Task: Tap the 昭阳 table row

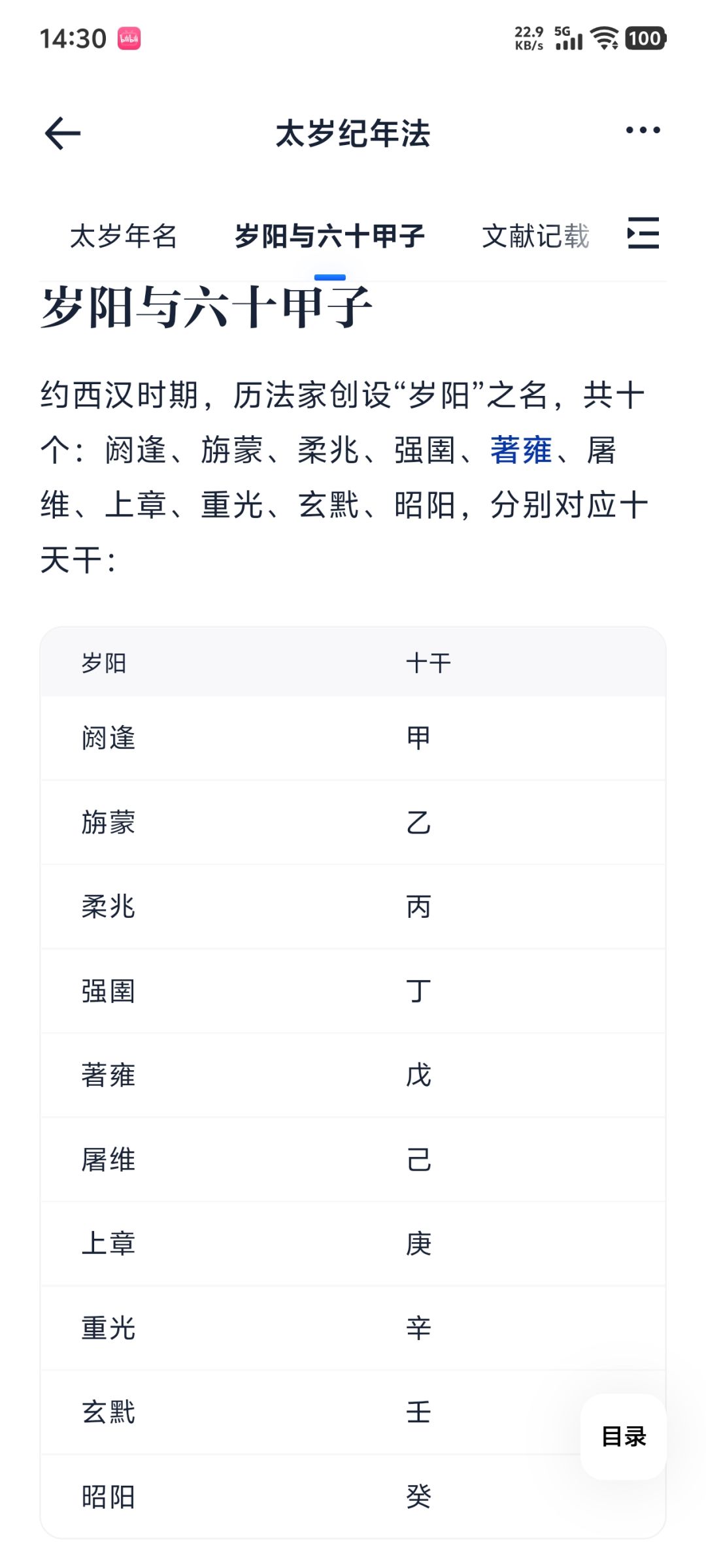Action: click(x=109, y=1497)
